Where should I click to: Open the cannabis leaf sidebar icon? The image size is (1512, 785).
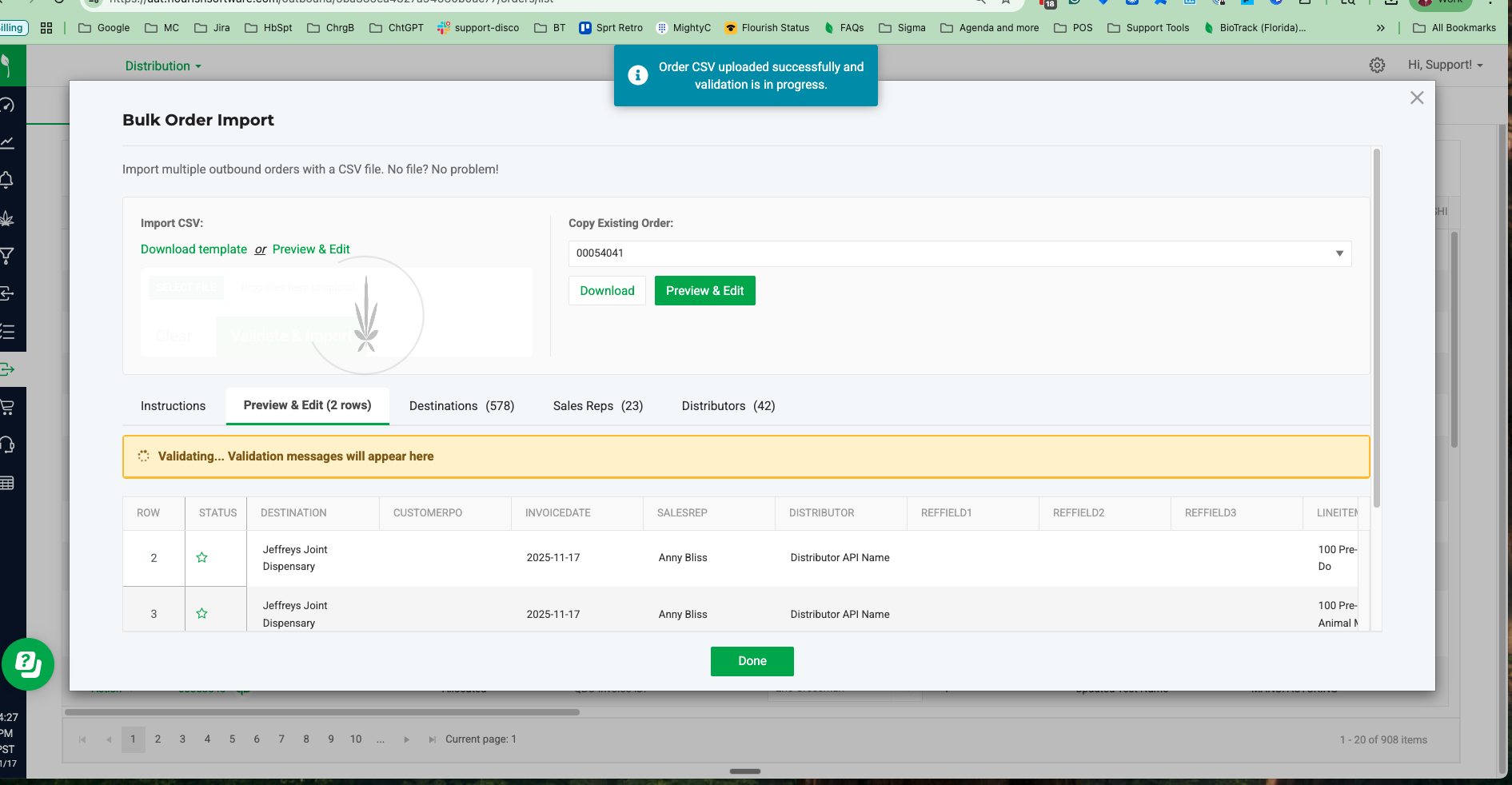tap(6, 218)
